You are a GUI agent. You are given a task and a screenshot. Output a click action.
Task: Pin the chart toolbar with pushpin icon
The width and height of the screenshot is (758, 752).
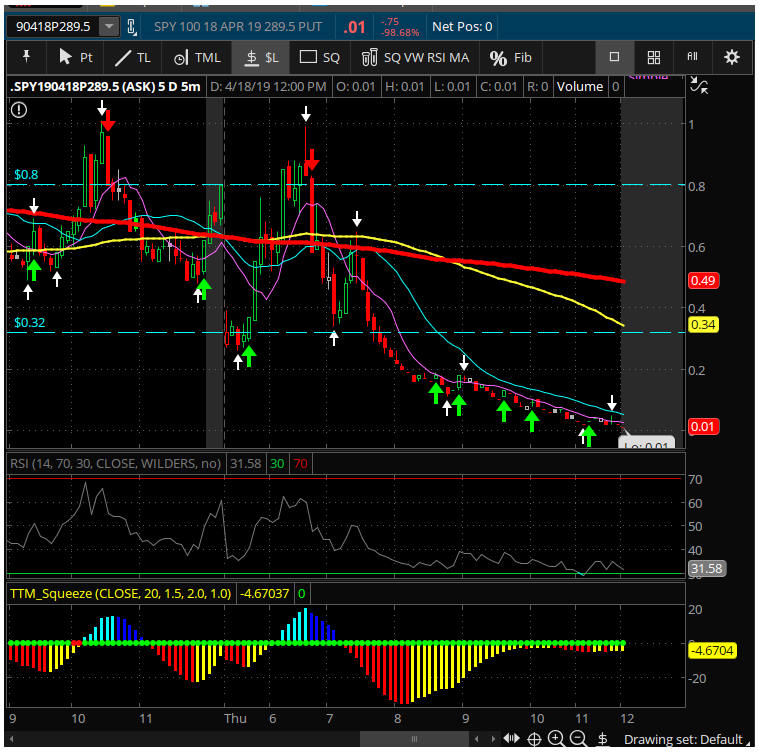[26, 57]
